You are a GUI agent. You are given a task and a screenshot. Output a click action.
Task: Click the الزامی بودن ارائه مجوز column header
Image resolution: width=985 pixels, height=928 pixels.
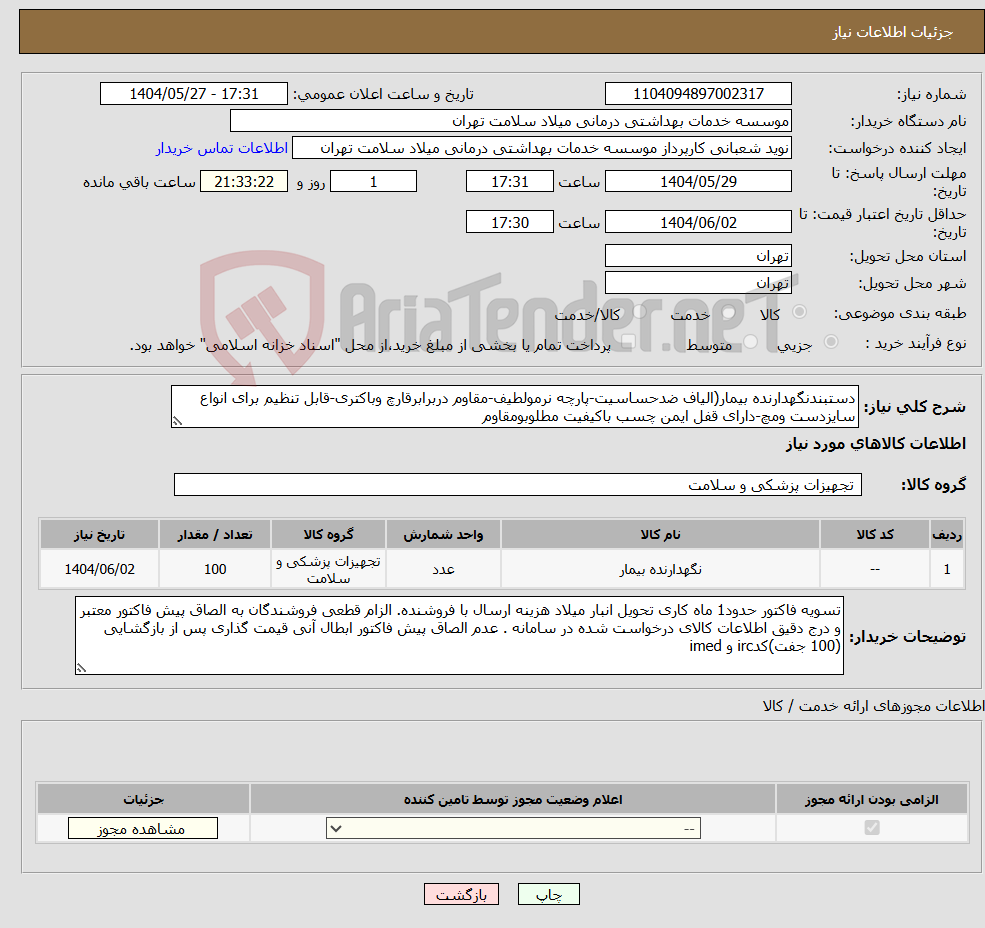(x=872, y=799)
